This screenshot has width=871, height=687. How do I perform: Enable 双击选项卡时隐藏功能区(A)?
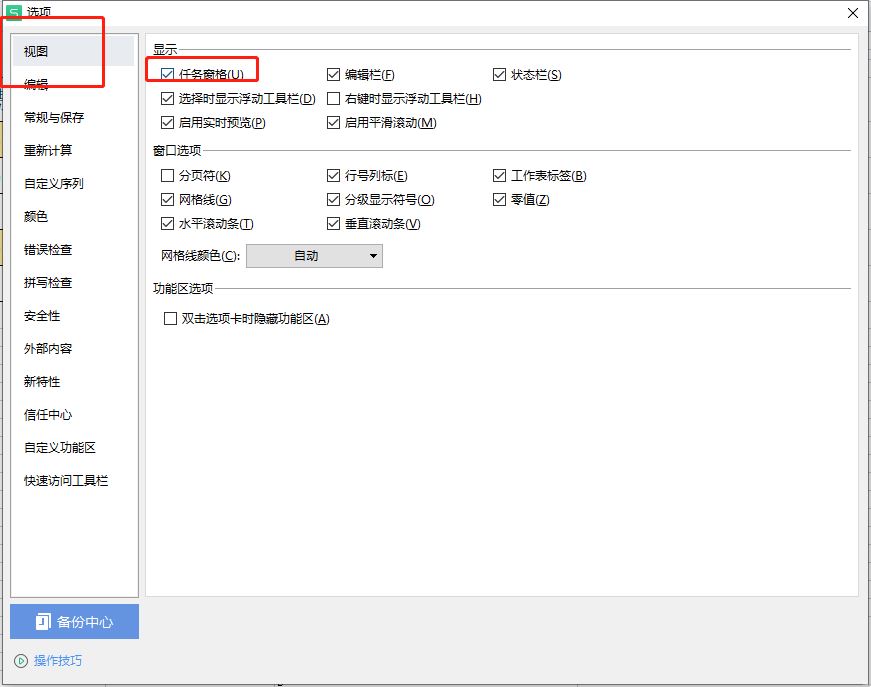(170, 319)
